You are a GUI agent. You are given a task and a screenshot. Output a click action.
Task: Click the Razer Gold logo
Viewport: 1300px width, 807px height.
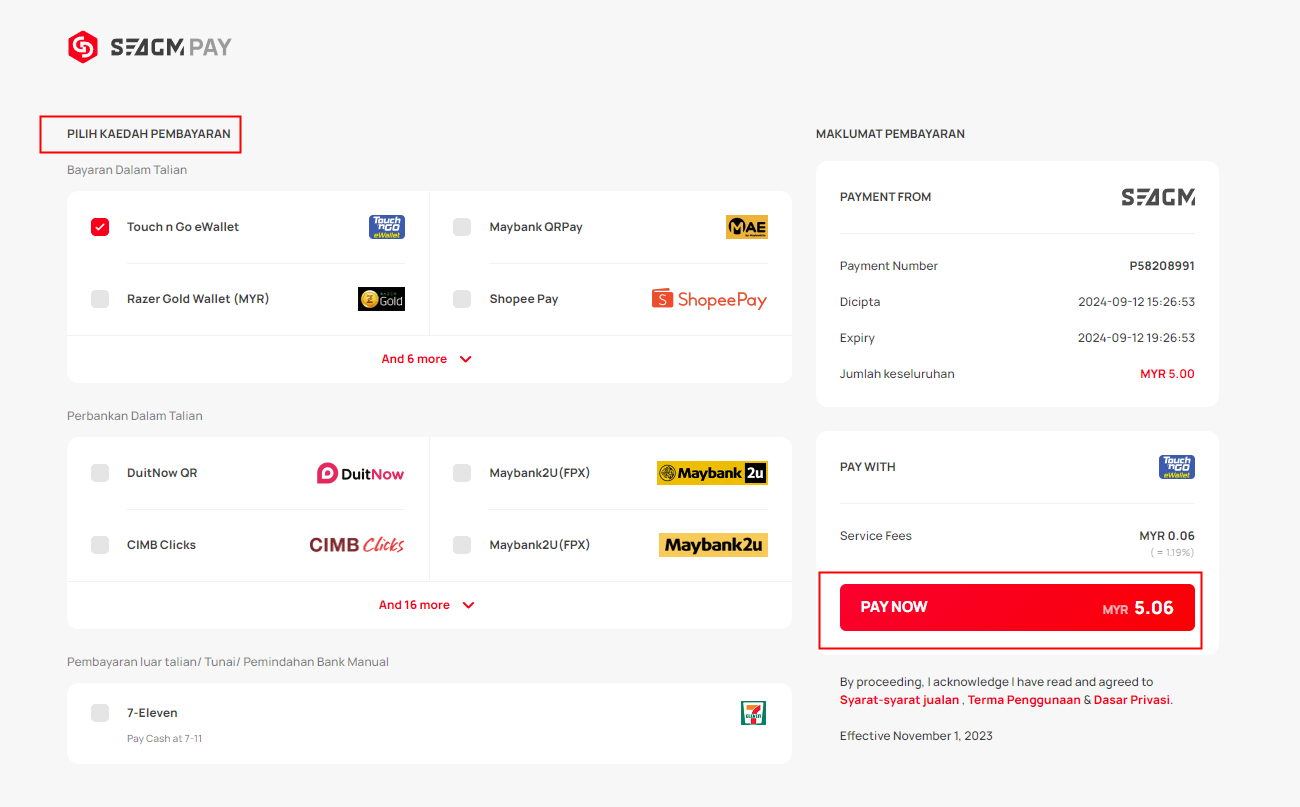(x=381, y=299)
